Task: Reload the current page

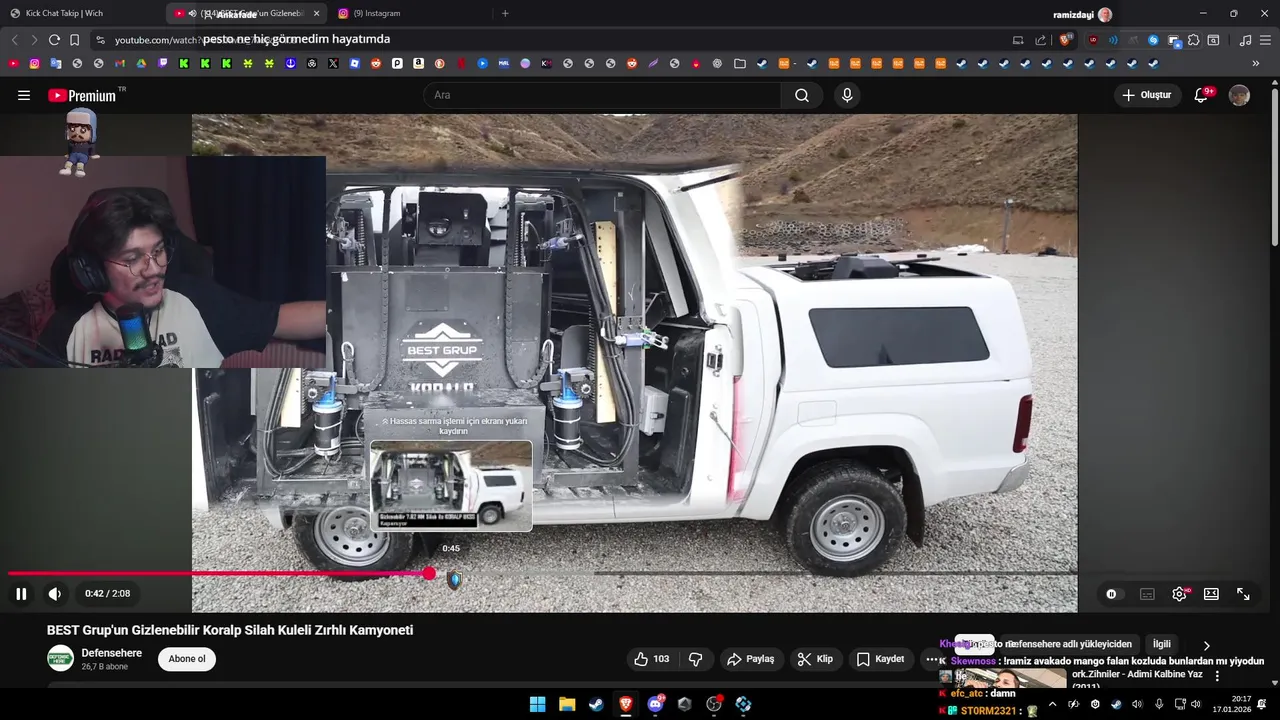Action: [54, 40]
